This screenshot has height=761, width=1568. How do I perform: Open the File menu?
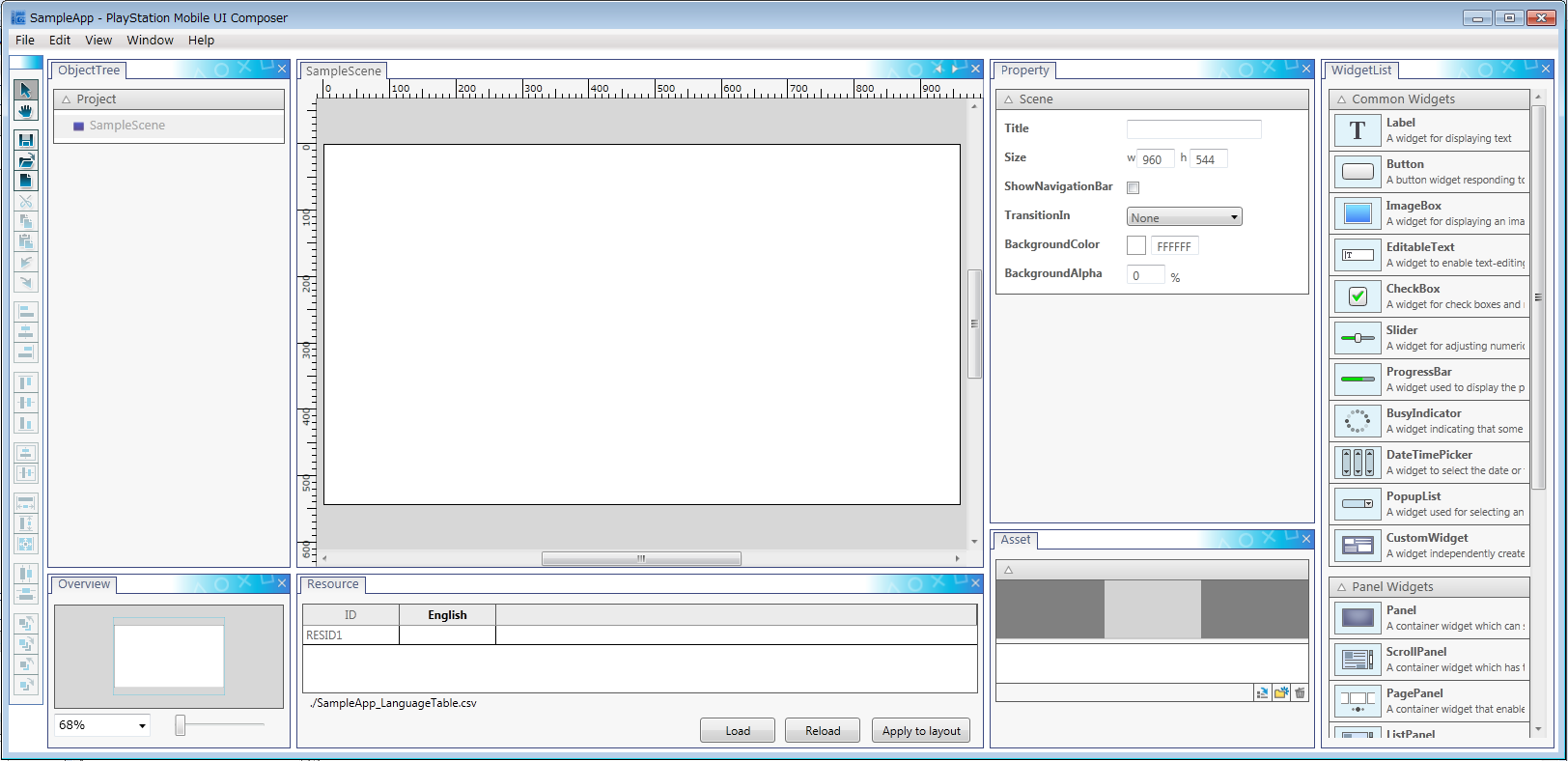coord(25,40)
